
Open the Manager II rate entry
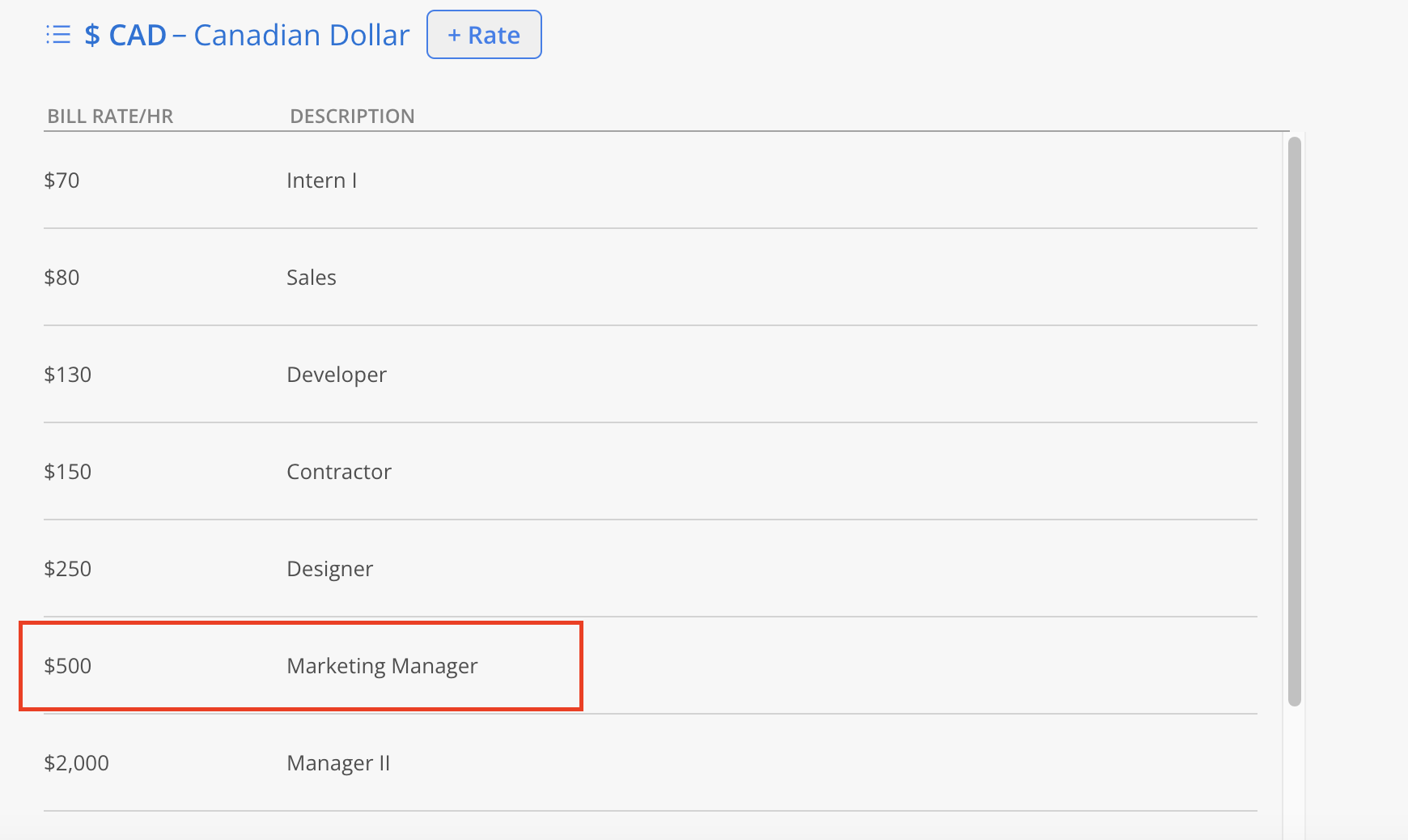[x=338, y=763]
